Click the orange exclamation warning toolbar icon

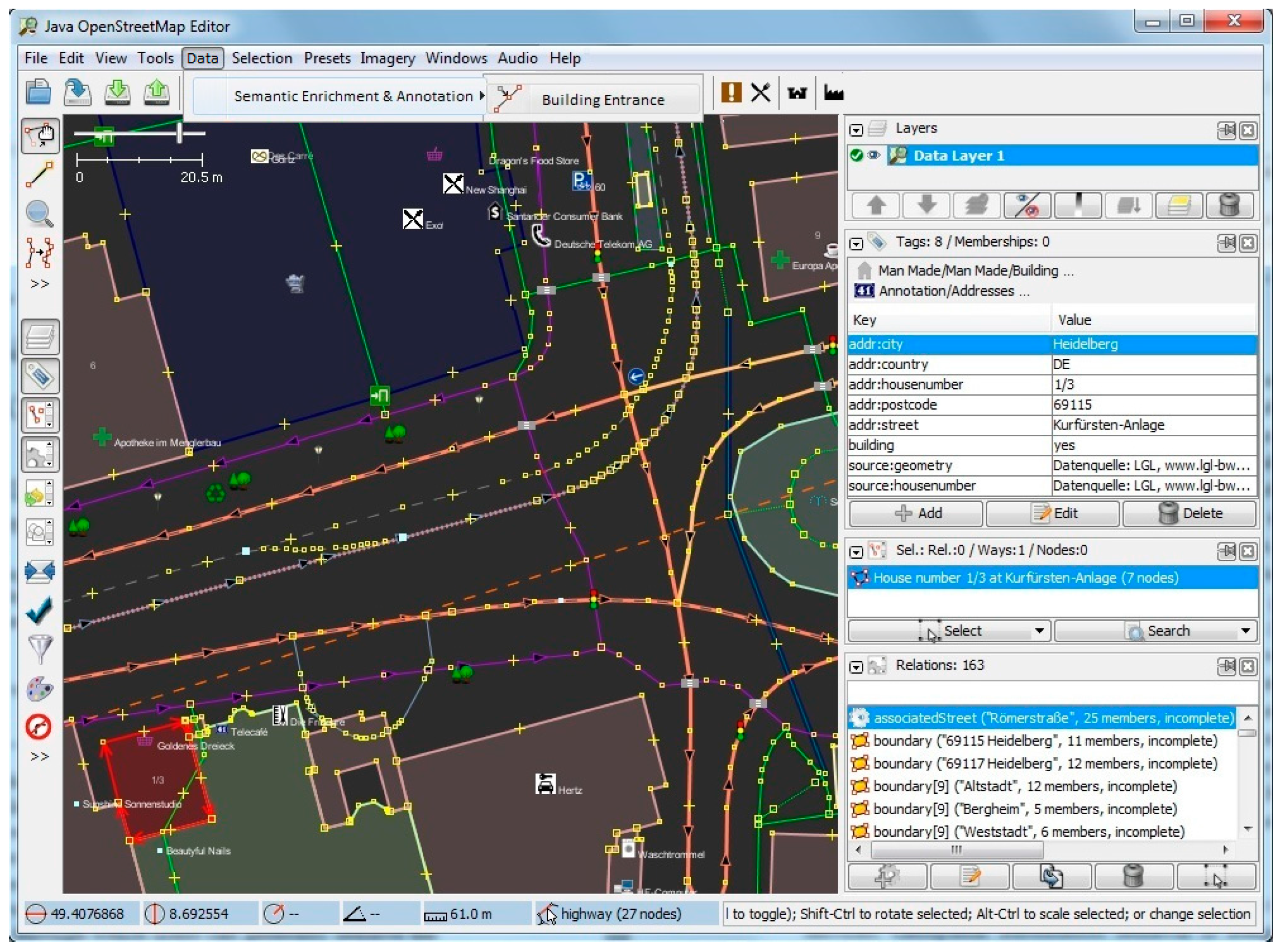(x=731, y=92)
